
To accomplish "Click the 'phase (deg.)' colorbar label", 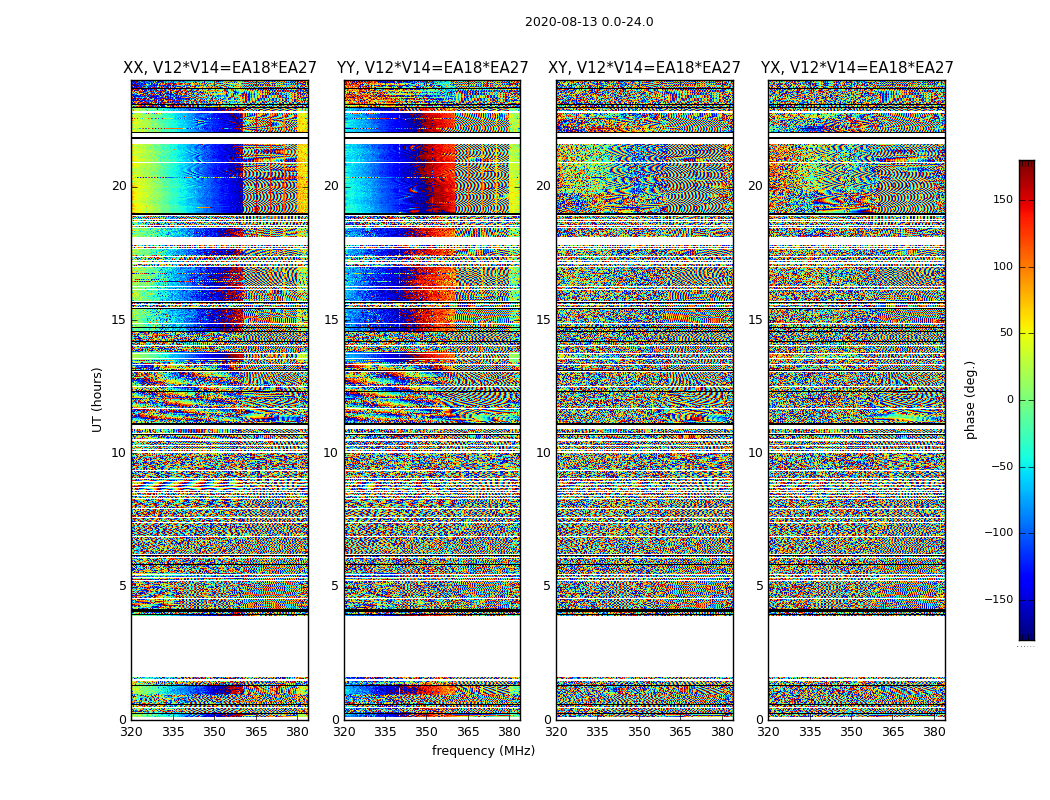I will 970,400.
